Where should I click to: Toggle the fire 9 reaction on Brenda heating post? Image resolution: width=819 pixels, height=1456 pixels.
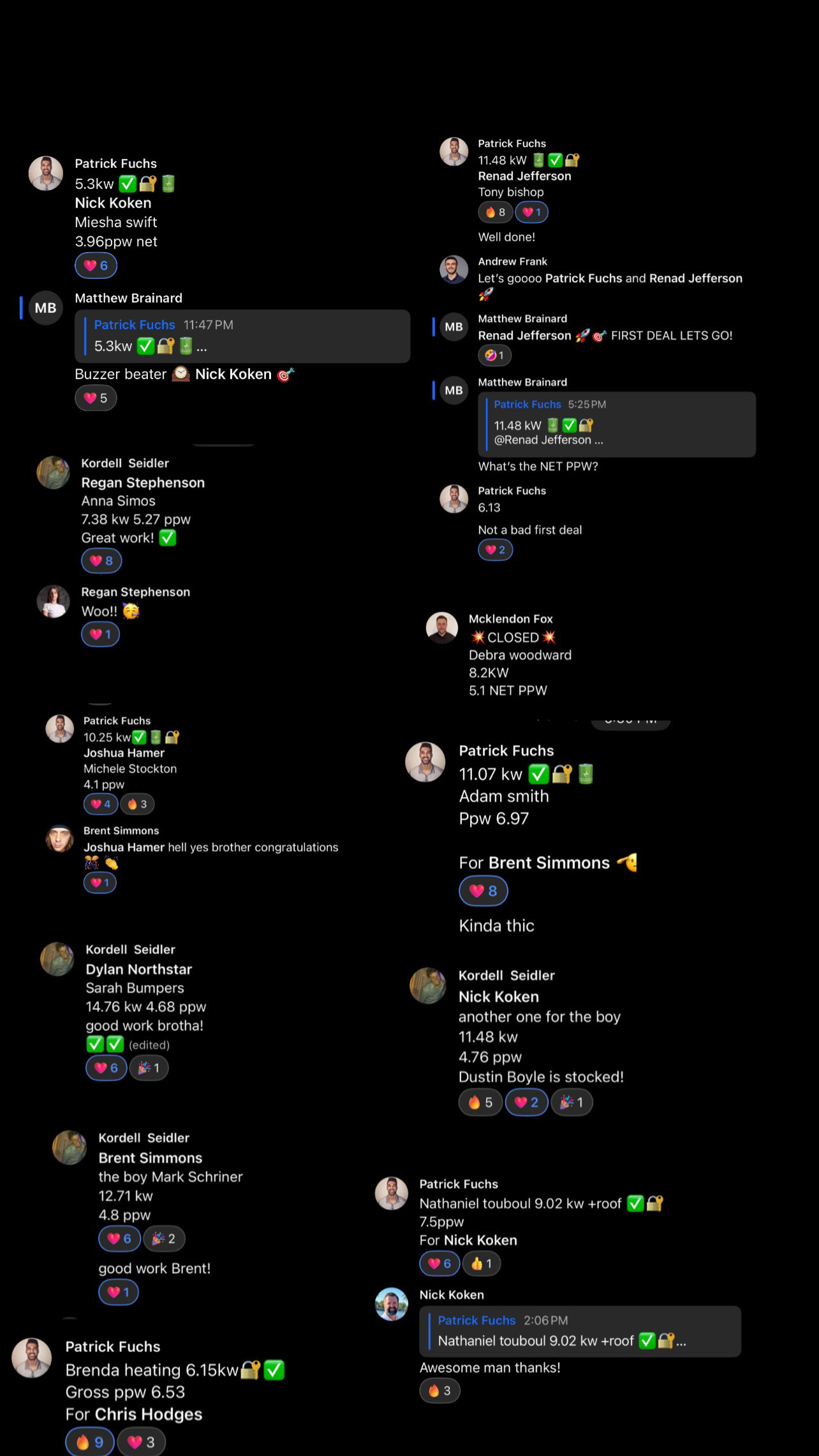[90, 1442]
